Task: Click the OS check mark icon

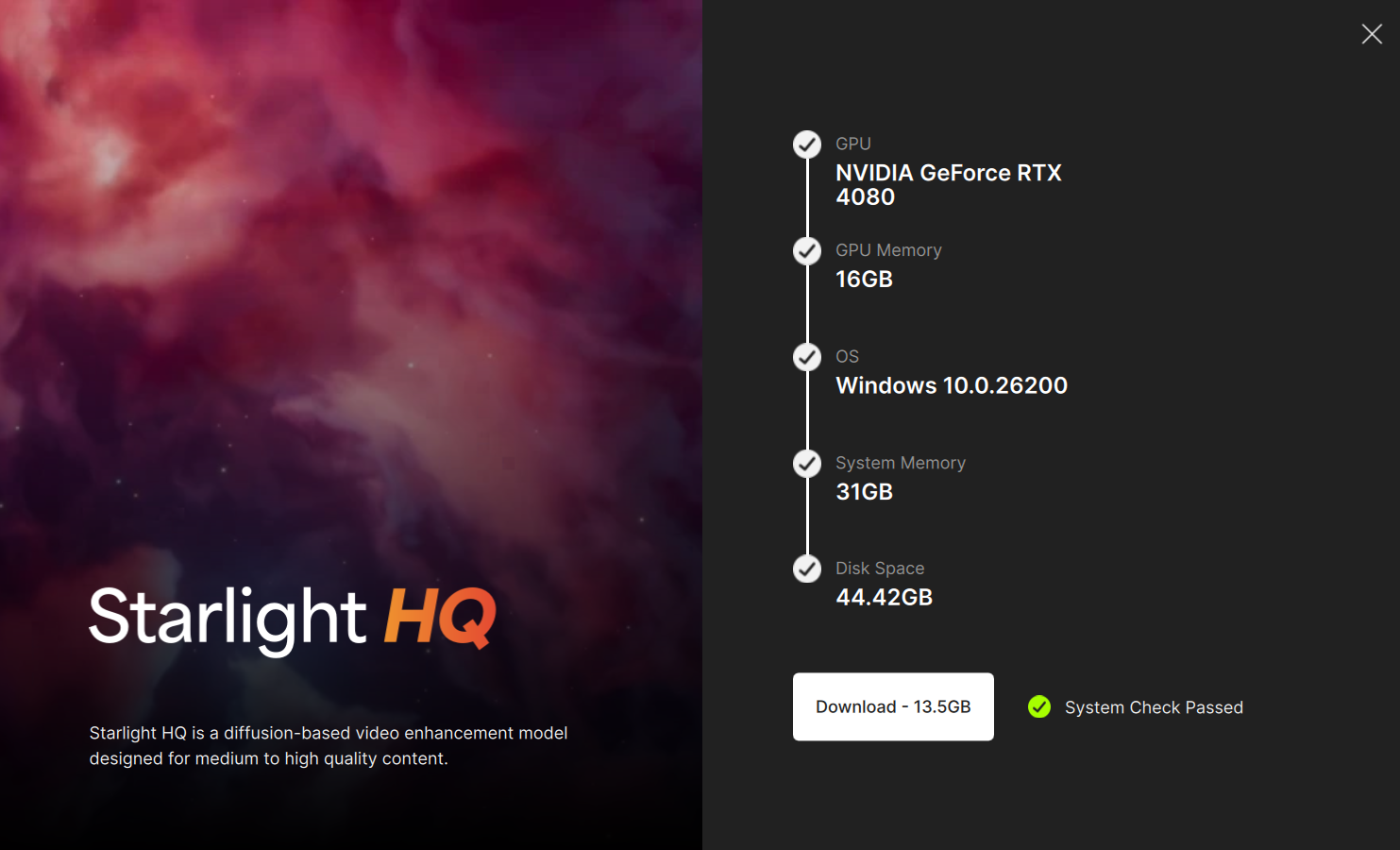Action: pyautogui.click(x=807, y=357)
